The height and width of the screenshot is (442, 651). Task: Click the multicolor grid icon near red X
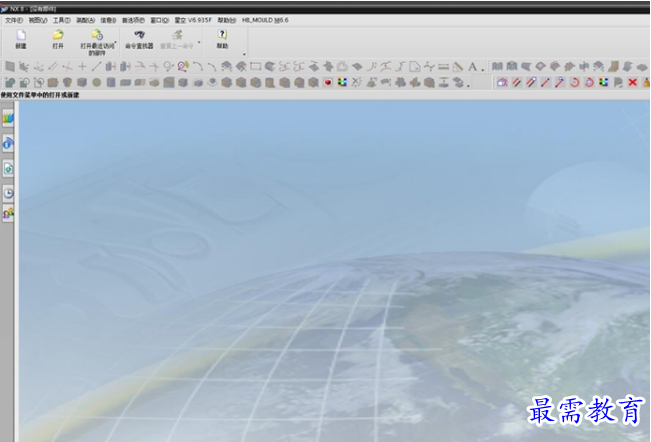coord(603,83)
